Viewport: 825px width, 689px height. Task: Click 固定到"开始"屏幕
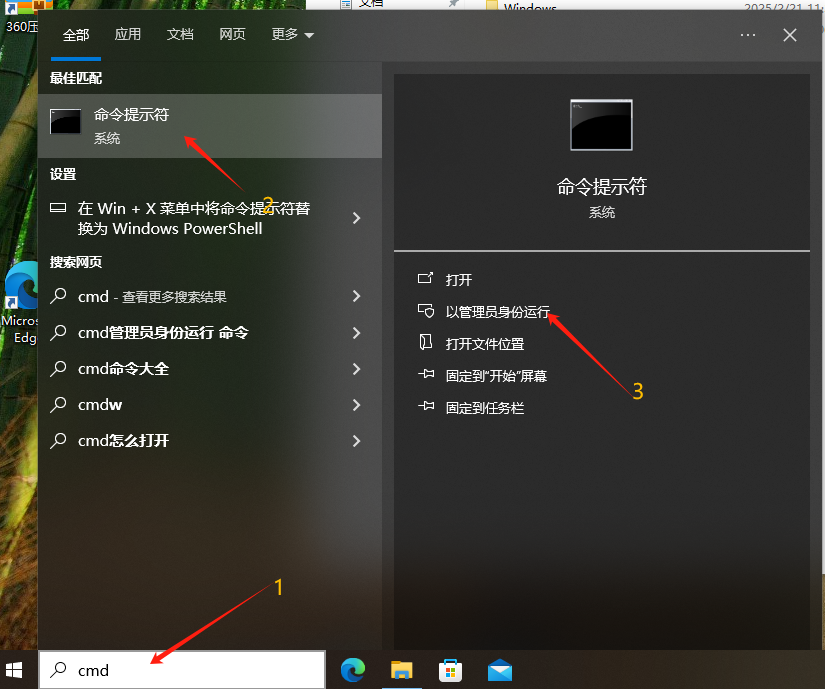click(x=496, y=376)
